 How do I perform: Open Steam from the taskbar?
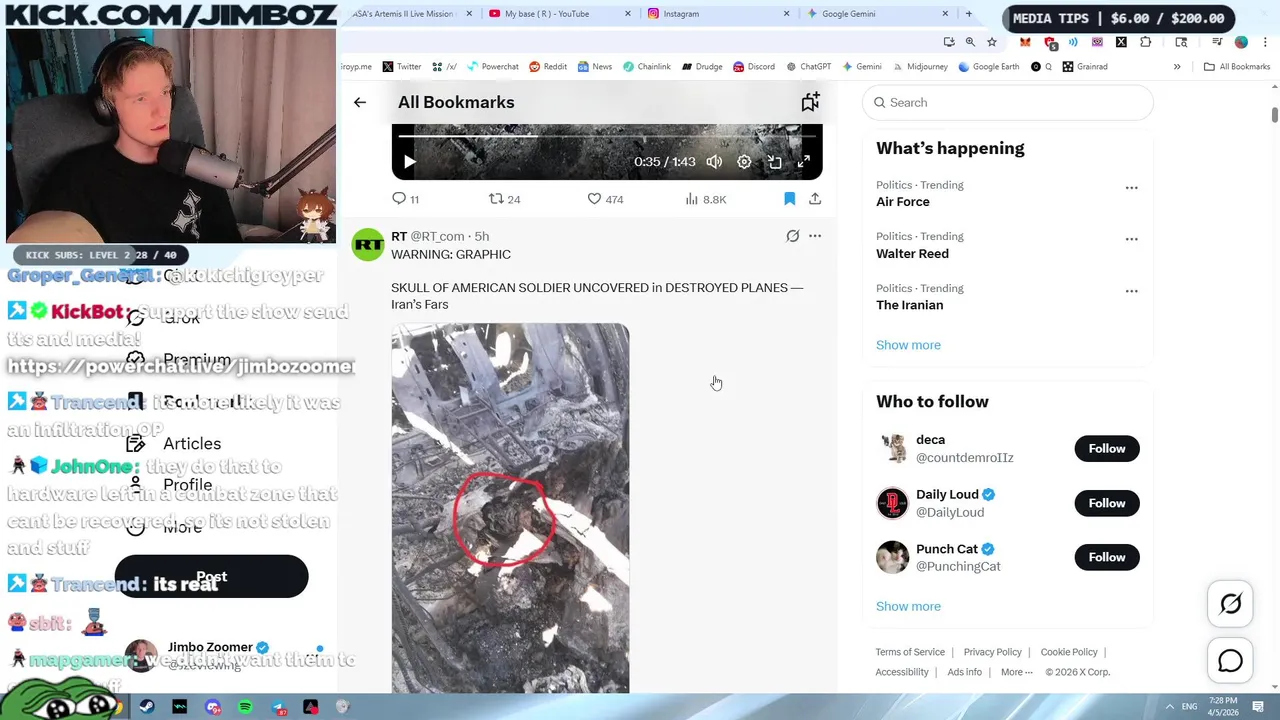click(x=147, y=707)
